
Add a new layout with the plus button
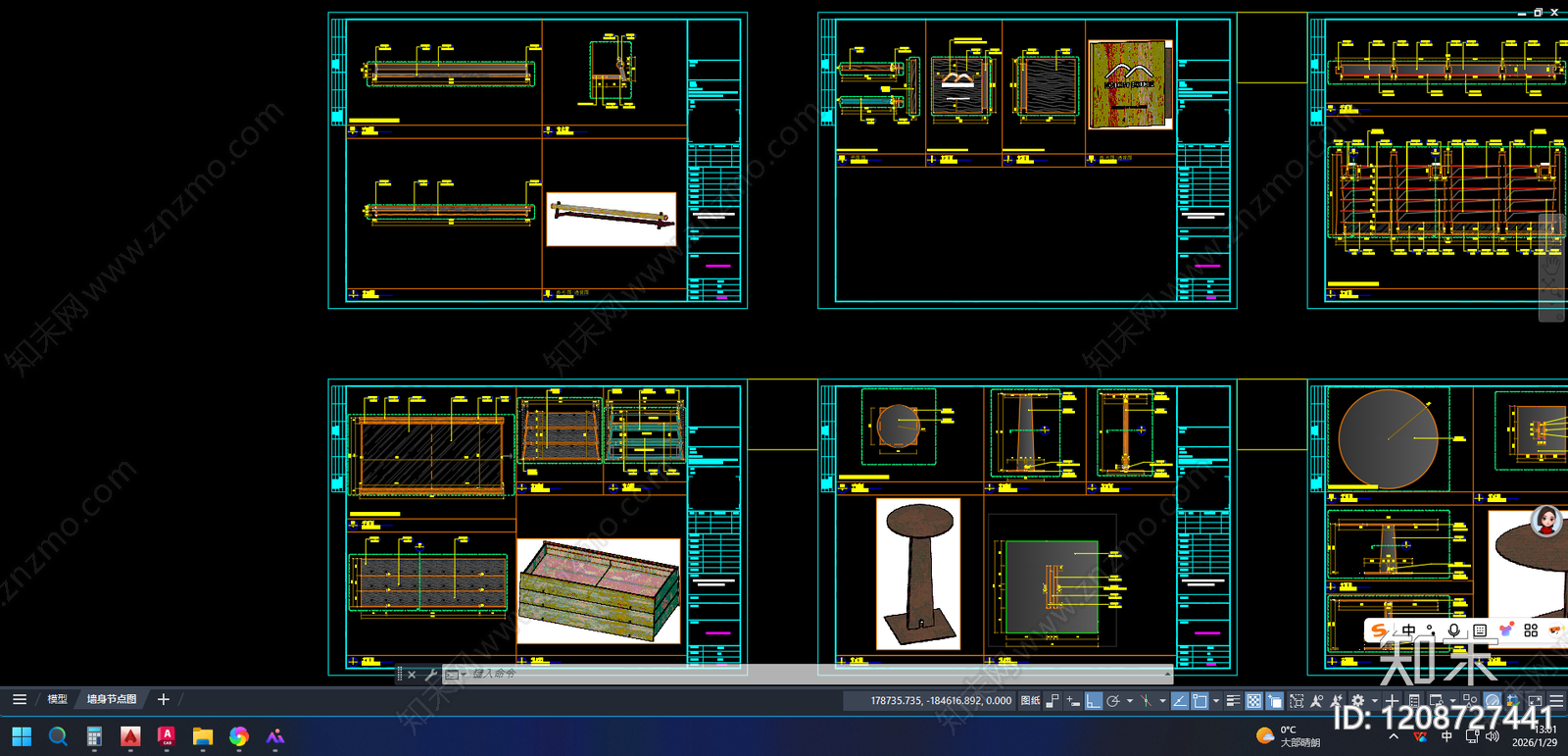(x=164, y=699)
